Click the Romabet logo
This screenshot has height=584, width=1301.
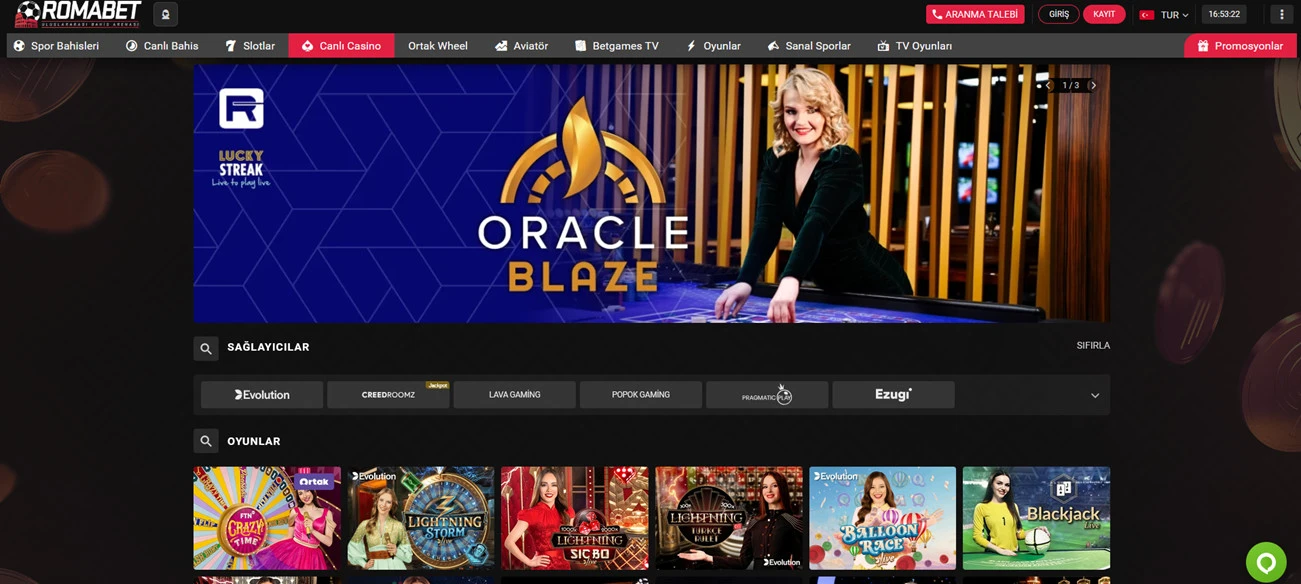[x=77, y=14]
